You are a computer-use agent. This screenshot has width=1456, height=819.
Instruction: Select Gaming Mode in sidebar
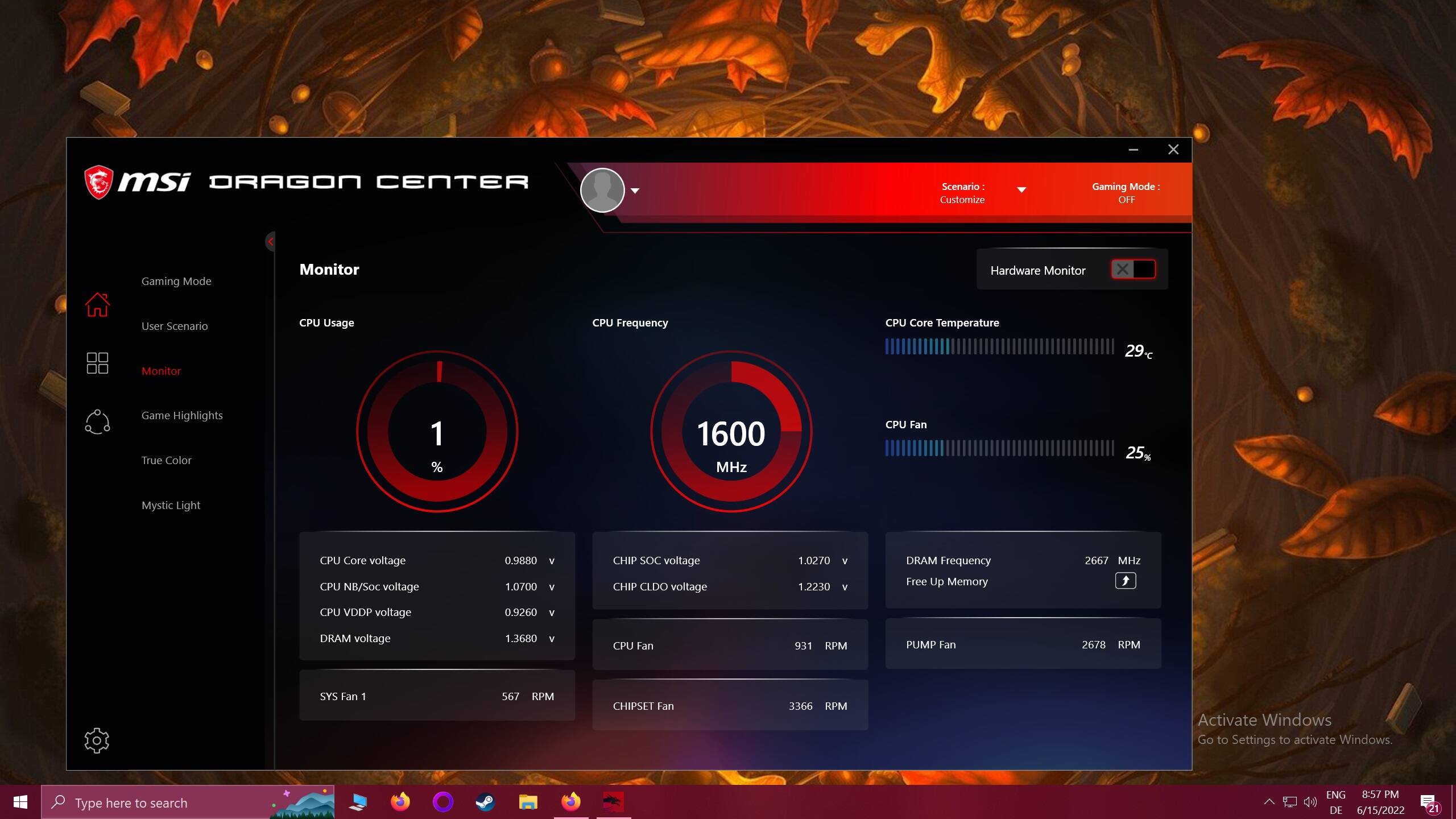tap(176, 281)
